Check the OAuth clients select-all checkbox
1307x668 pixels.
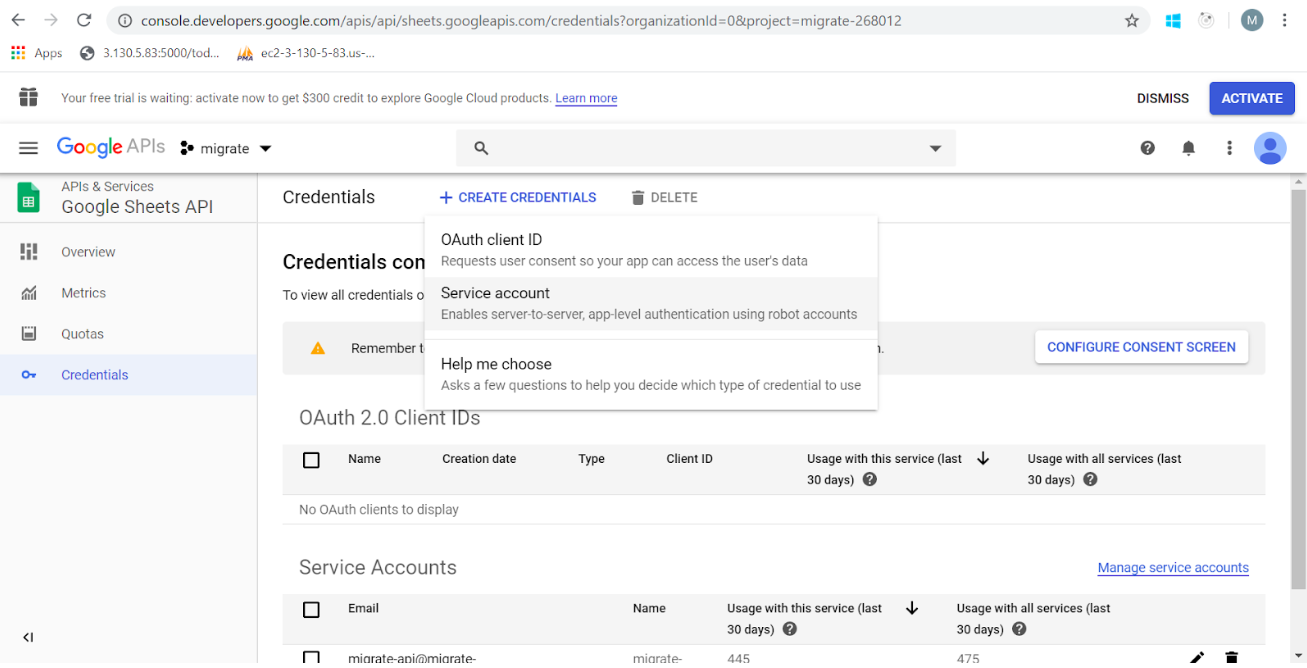coord(311,460)
